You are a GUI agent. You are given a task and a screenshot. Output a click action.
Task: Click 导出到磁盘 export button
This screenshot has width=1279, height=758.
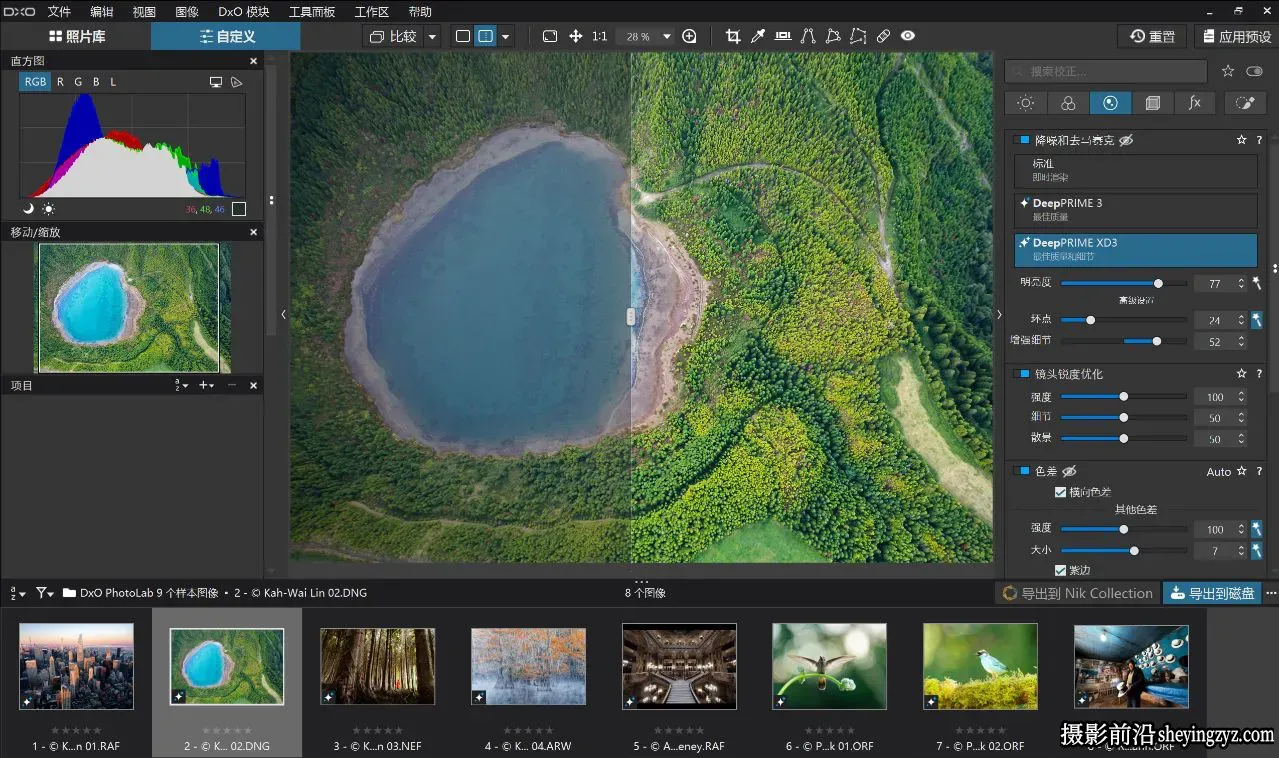1212,593
